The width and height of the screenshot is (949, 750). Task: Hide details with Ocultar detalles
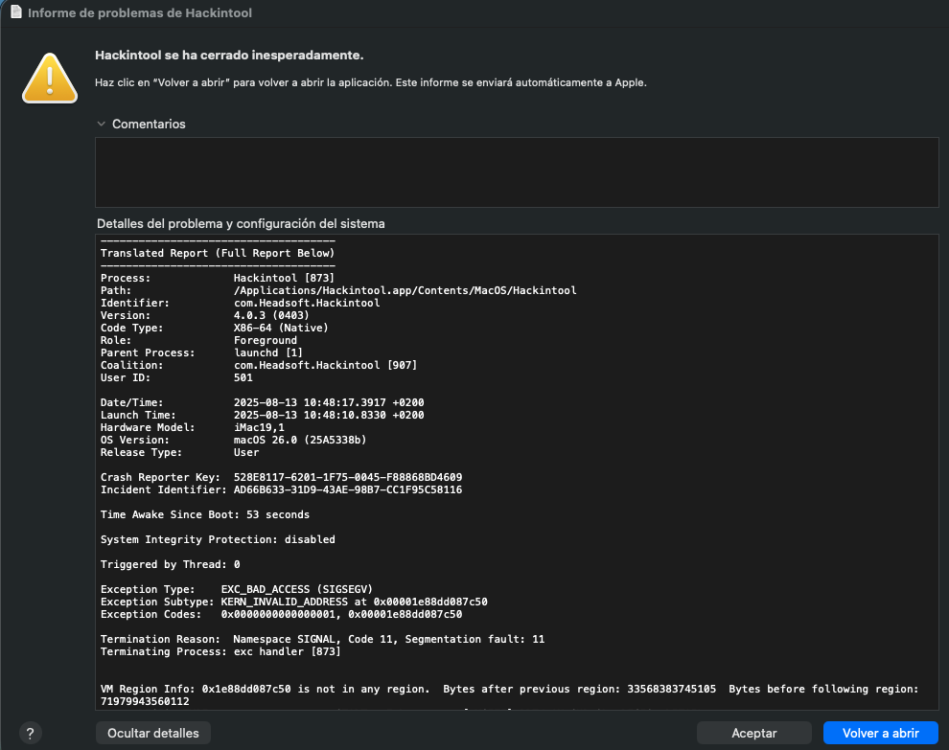[153, 733]
